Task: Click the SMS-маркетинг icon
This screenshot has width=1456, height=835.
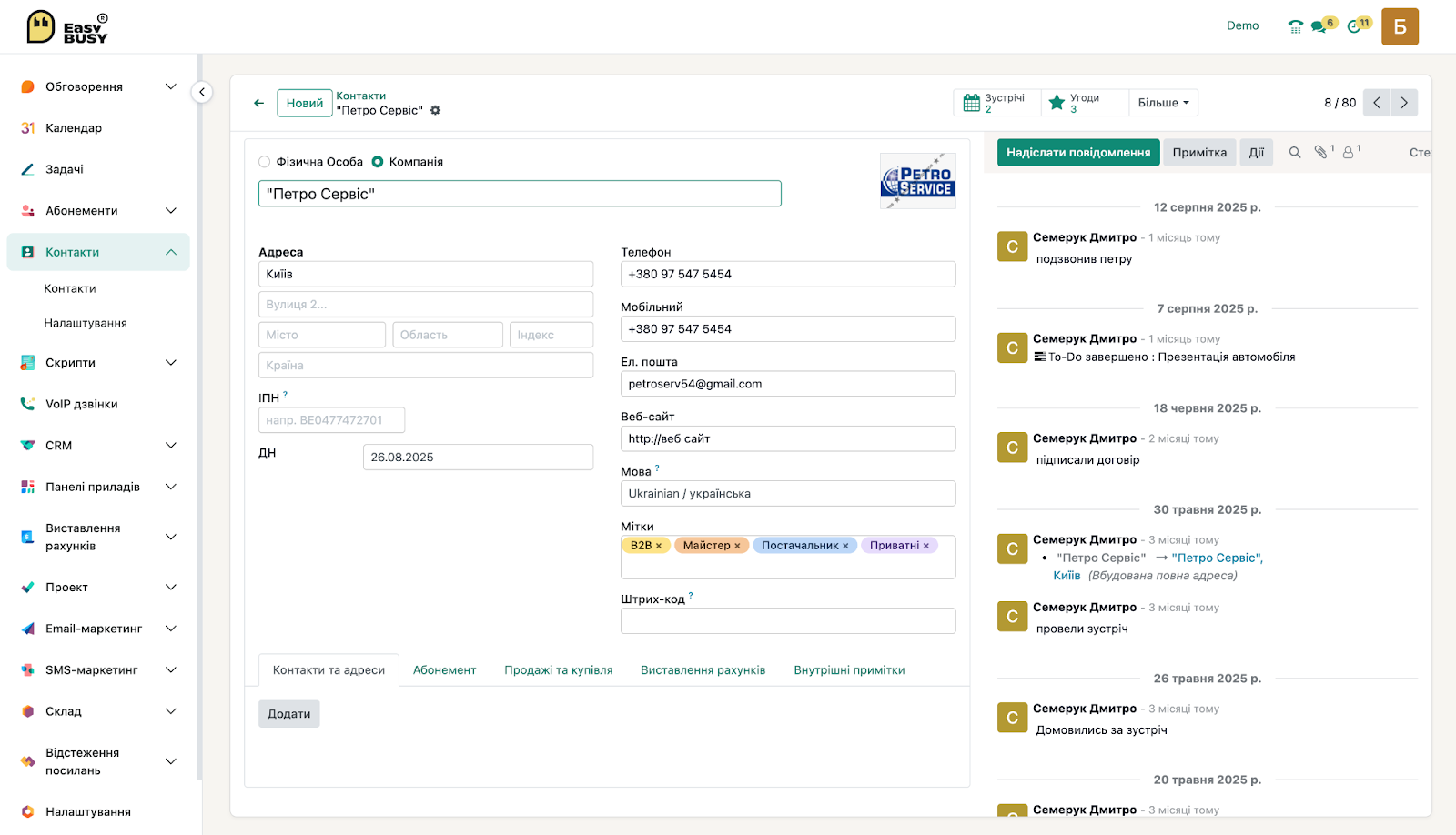Action: click(x=27, y=670)
